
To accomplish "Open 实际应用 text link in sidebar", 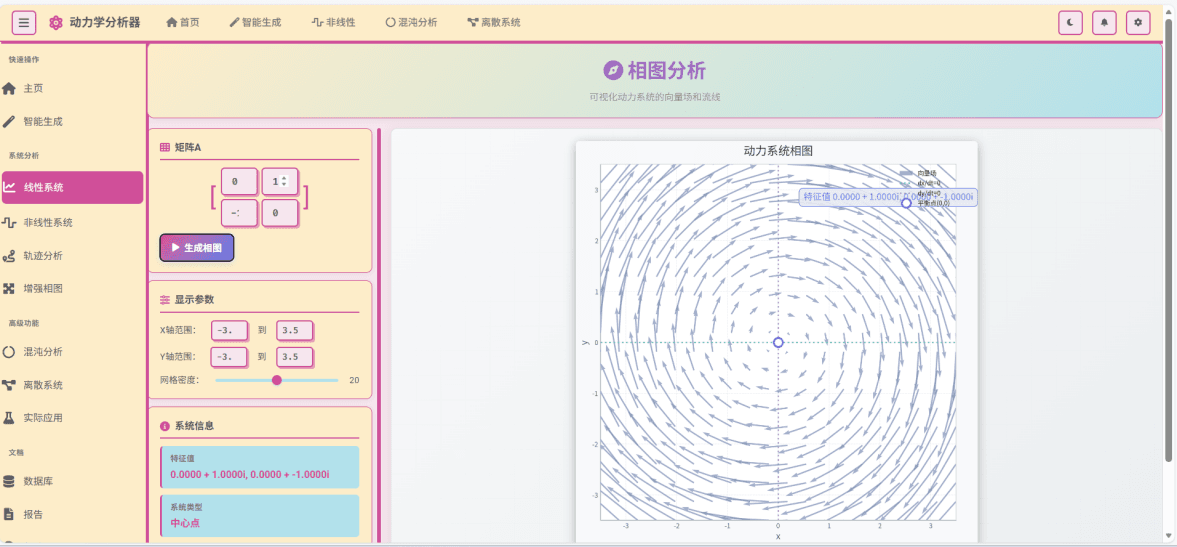I will (x=43, y=417).
